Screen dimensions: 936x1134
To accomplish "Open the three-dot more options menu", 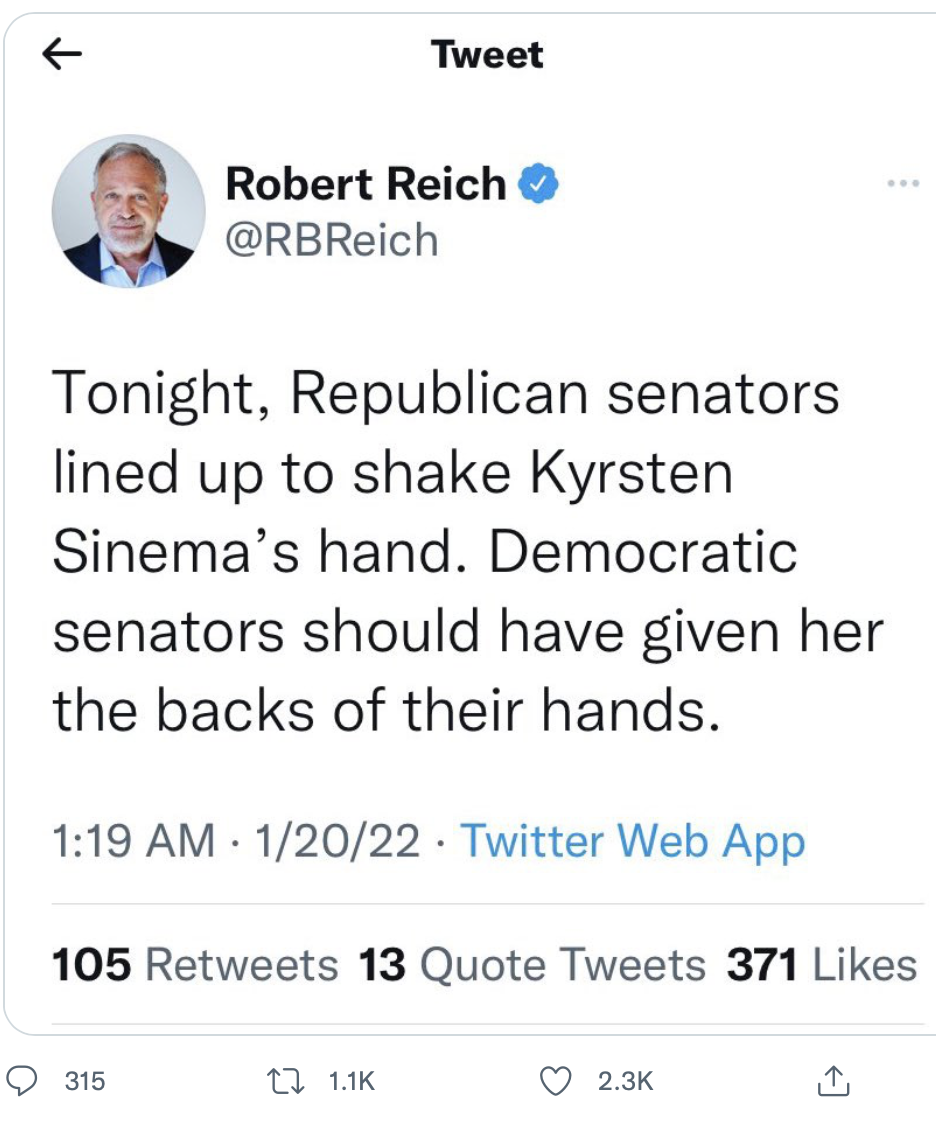I will 902,184.
